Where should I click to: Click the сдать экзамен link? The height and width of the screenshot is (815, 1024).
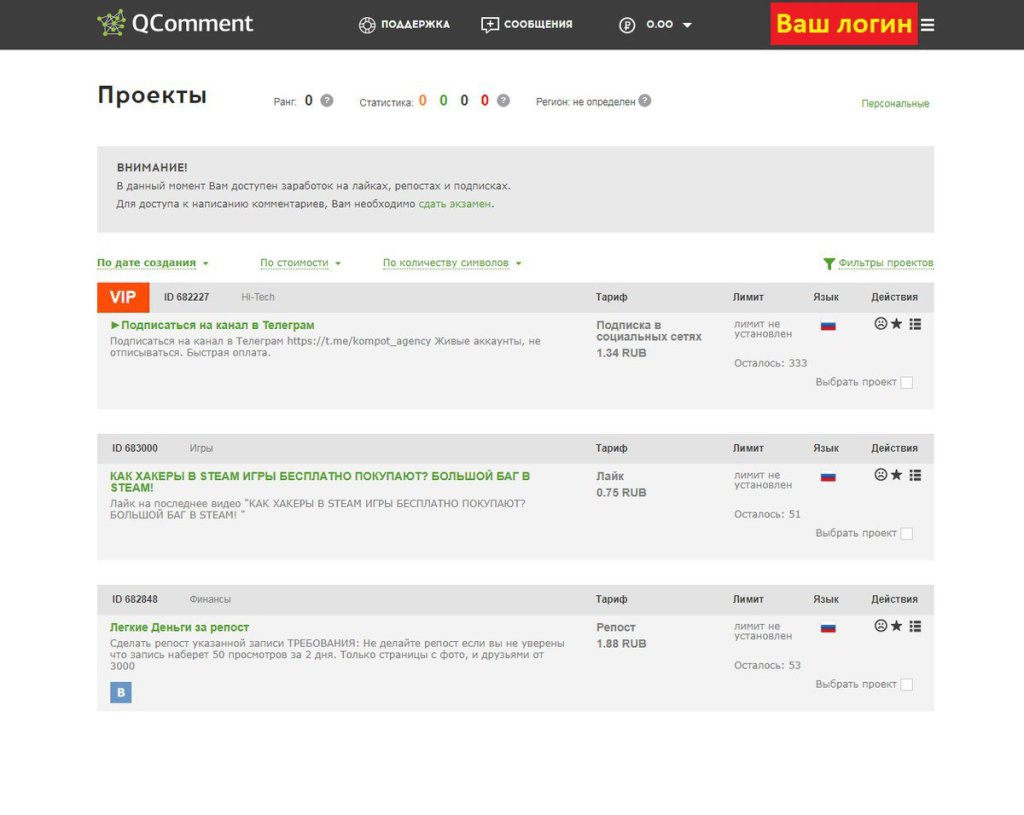tap(454, 204)
